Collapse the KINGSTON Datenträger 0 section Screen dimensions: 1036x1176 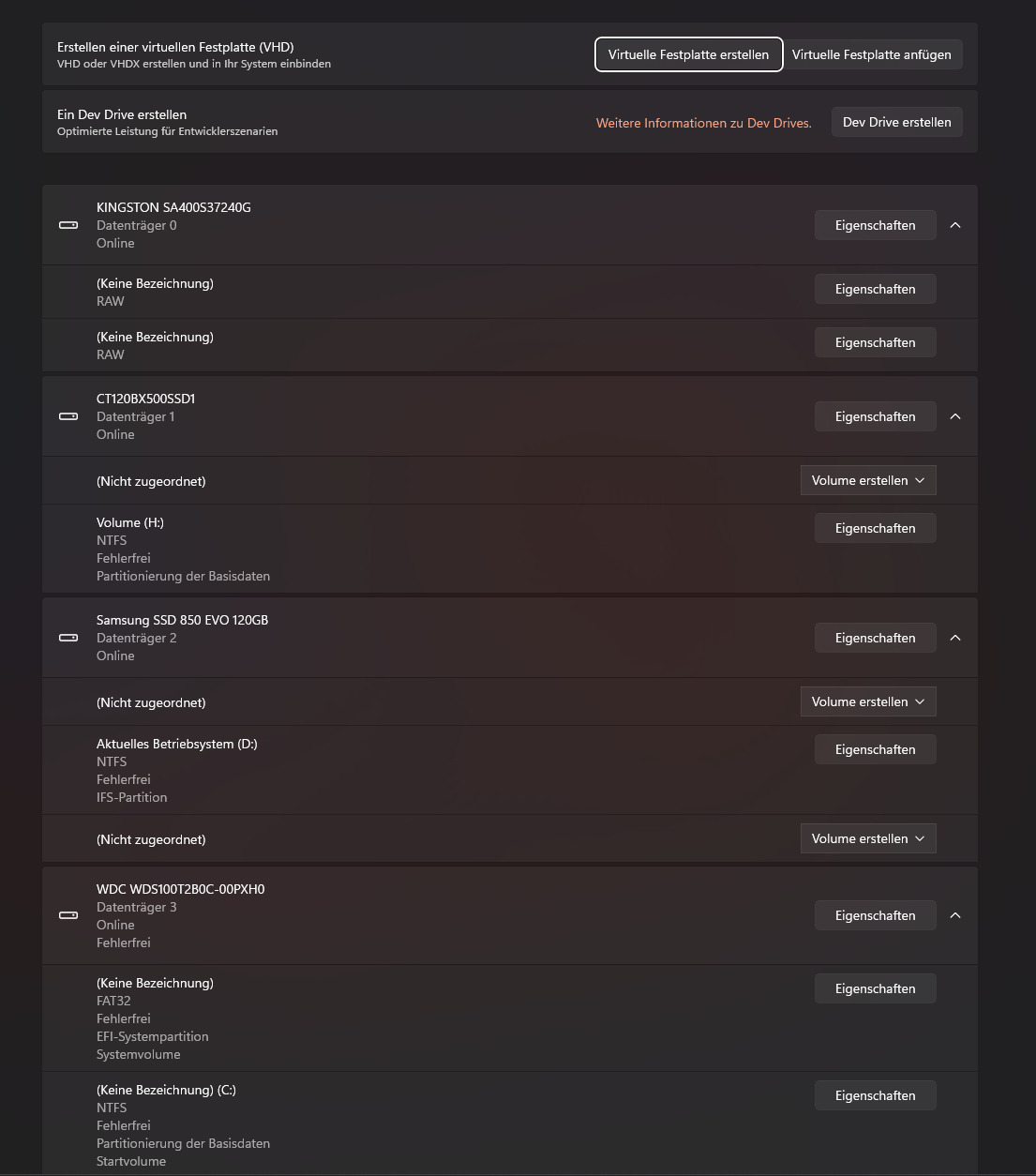(955, 225)
